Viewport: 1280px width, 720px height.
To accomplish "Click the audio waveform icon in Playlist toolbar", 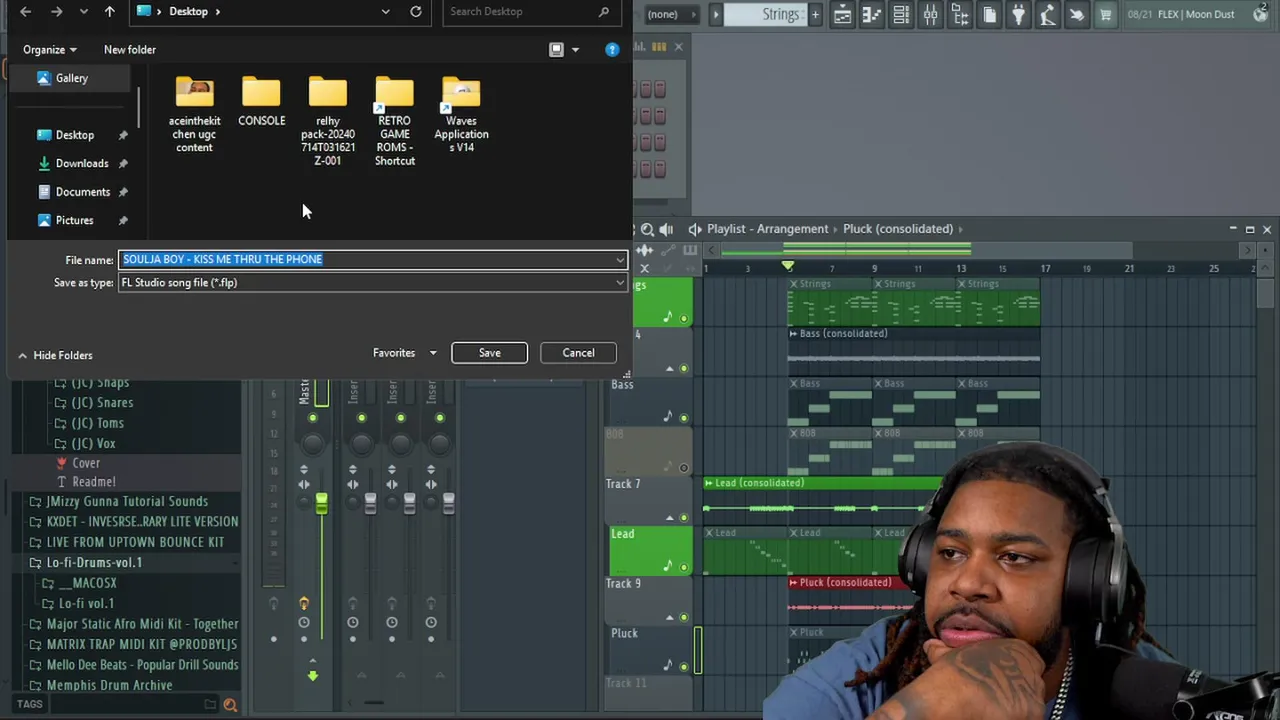I will [645, 250].
